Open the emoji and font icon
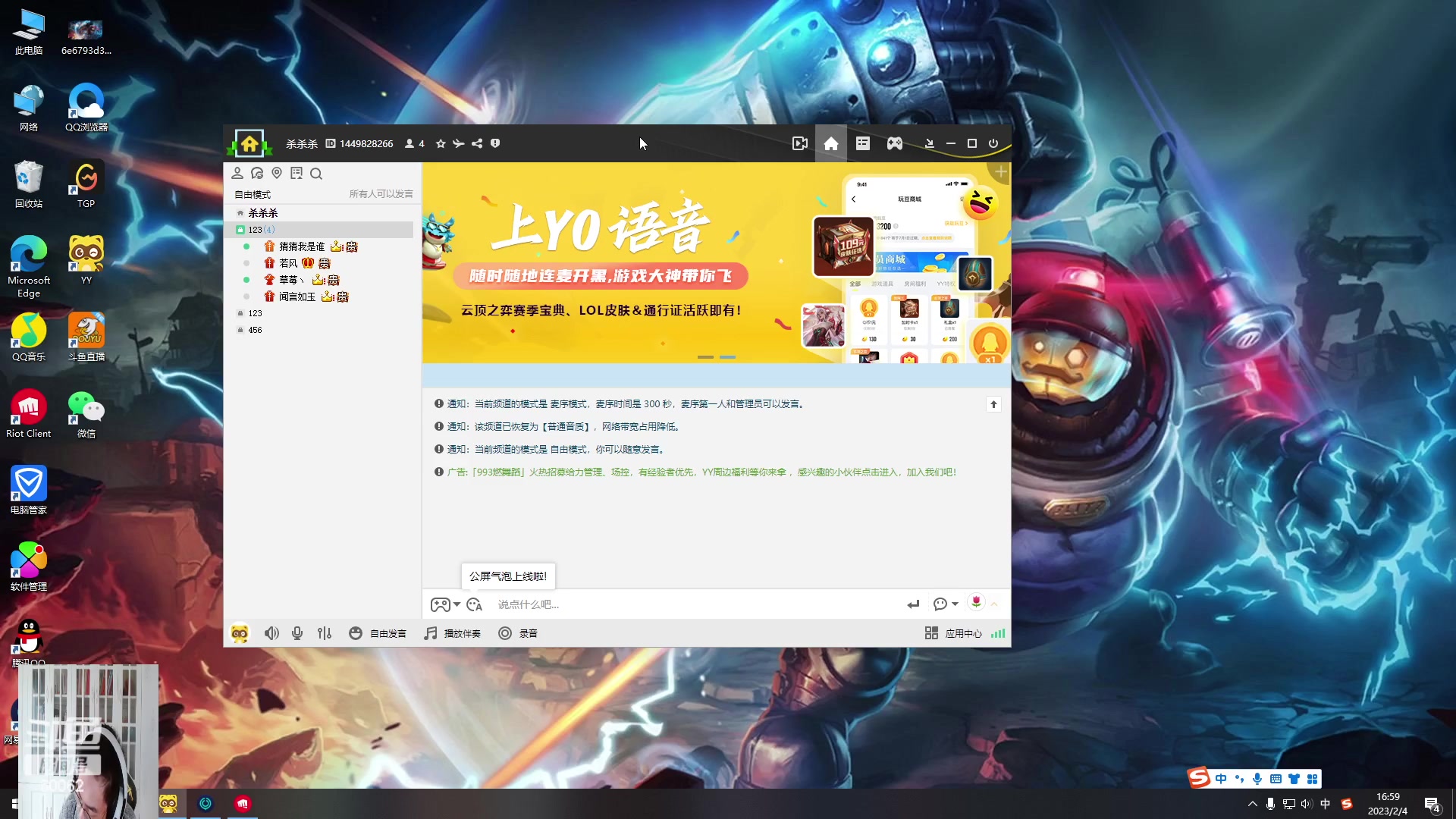Viewport: 1456px width, 819px height. pos(475,604)
